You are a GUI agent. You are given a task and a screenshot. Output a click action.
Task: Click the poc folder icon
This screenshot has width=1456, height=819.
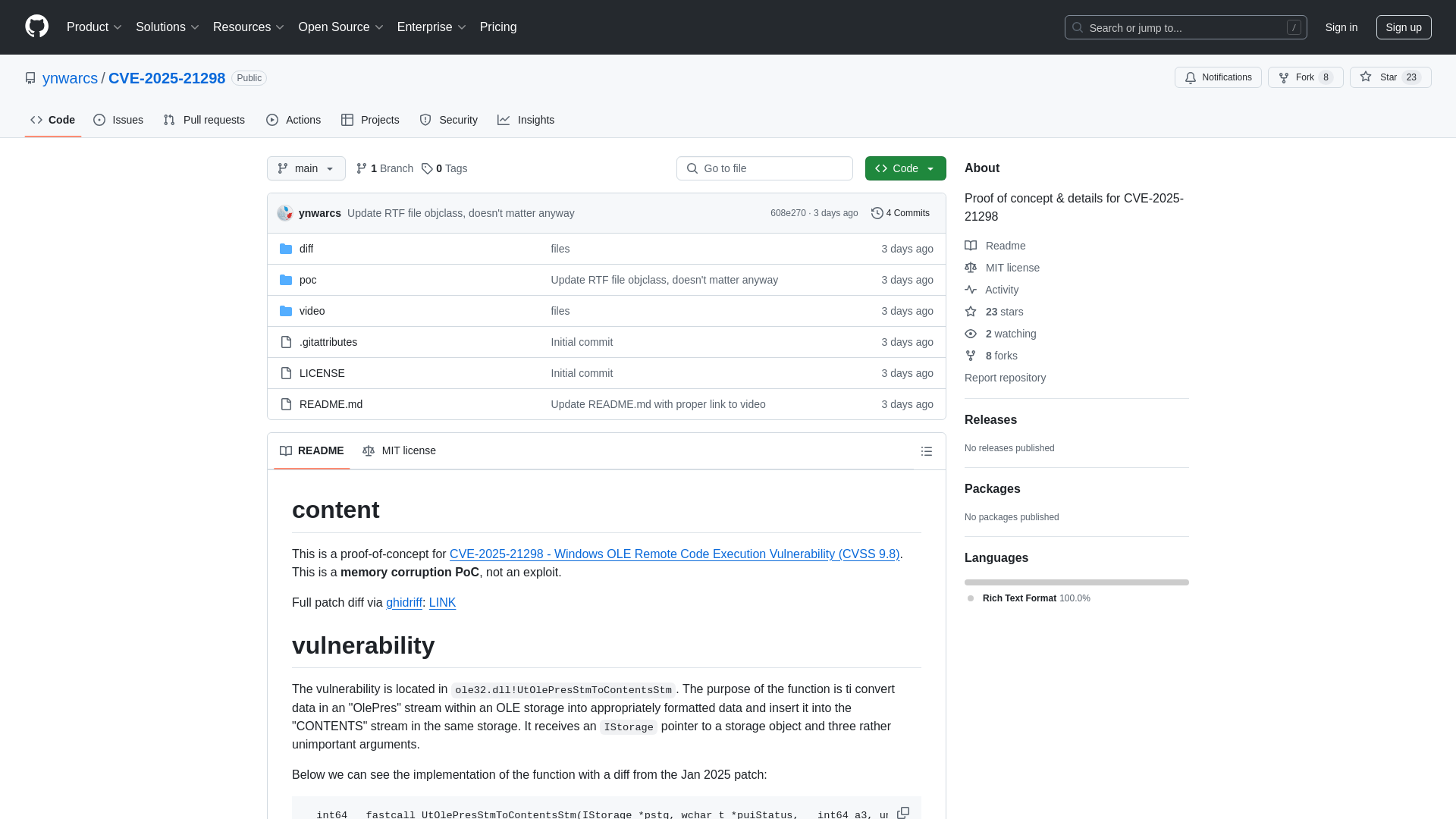point(286,280)
